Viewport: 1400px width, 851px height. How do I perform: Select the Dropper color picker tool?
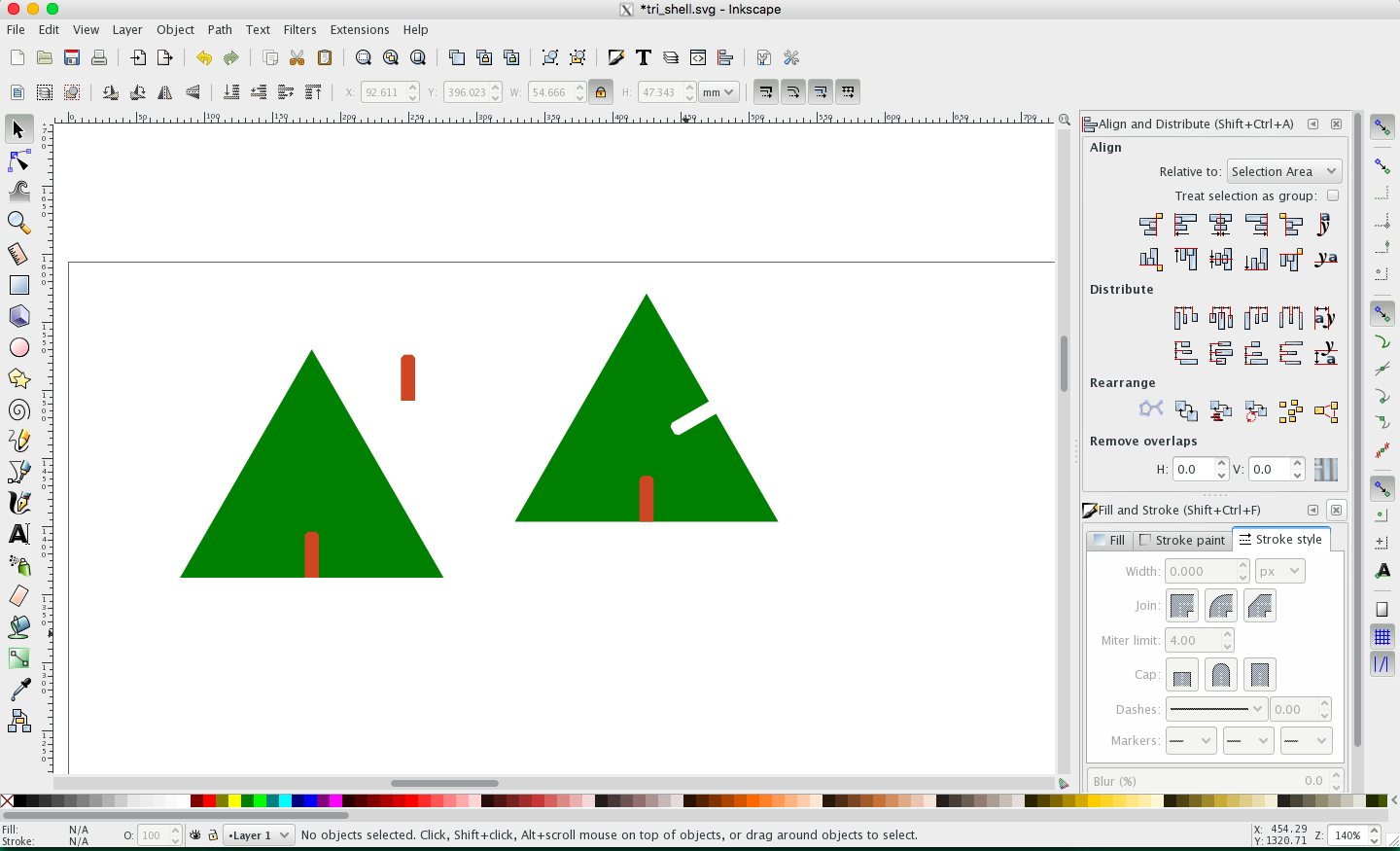(18, 690)
